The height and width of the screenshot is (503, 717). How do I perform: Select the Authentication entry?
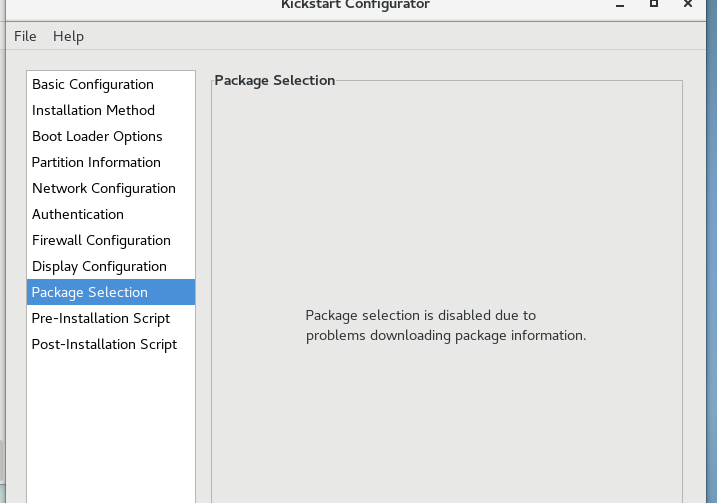point(111,214)
